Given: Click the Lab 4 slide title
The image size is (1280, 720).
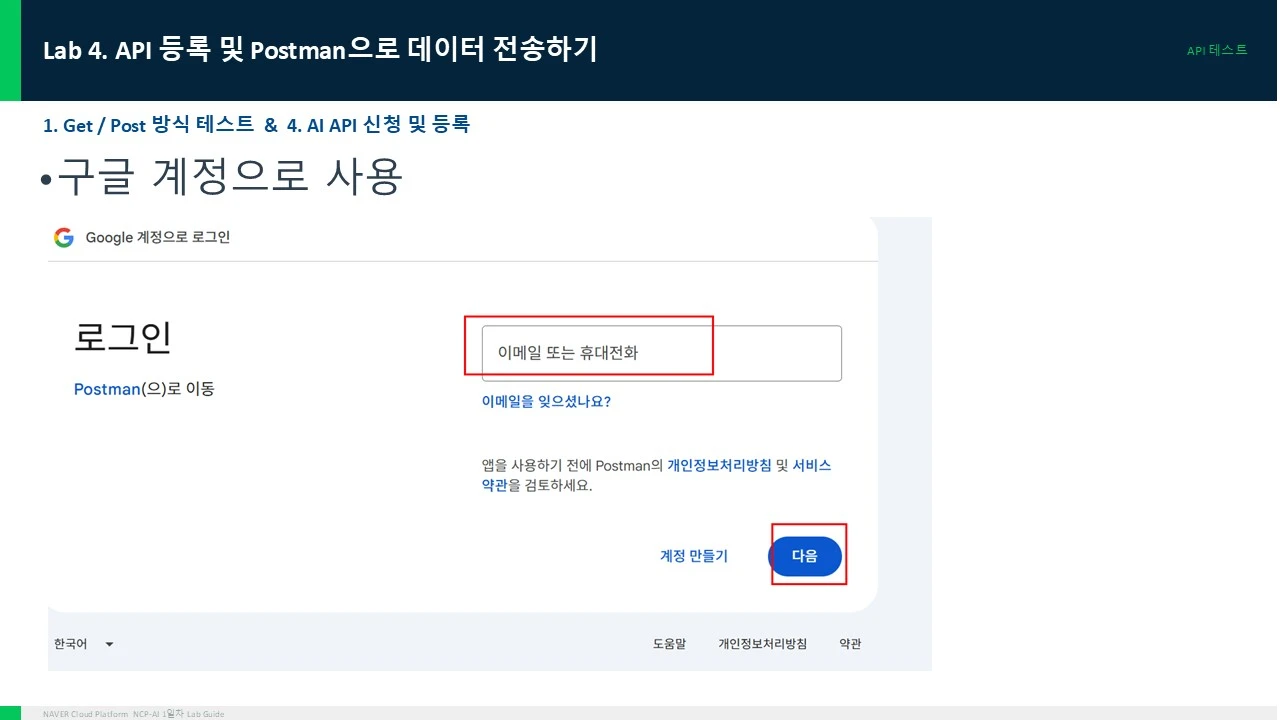Looking at the screenshot, I should [x=320, y=50].
